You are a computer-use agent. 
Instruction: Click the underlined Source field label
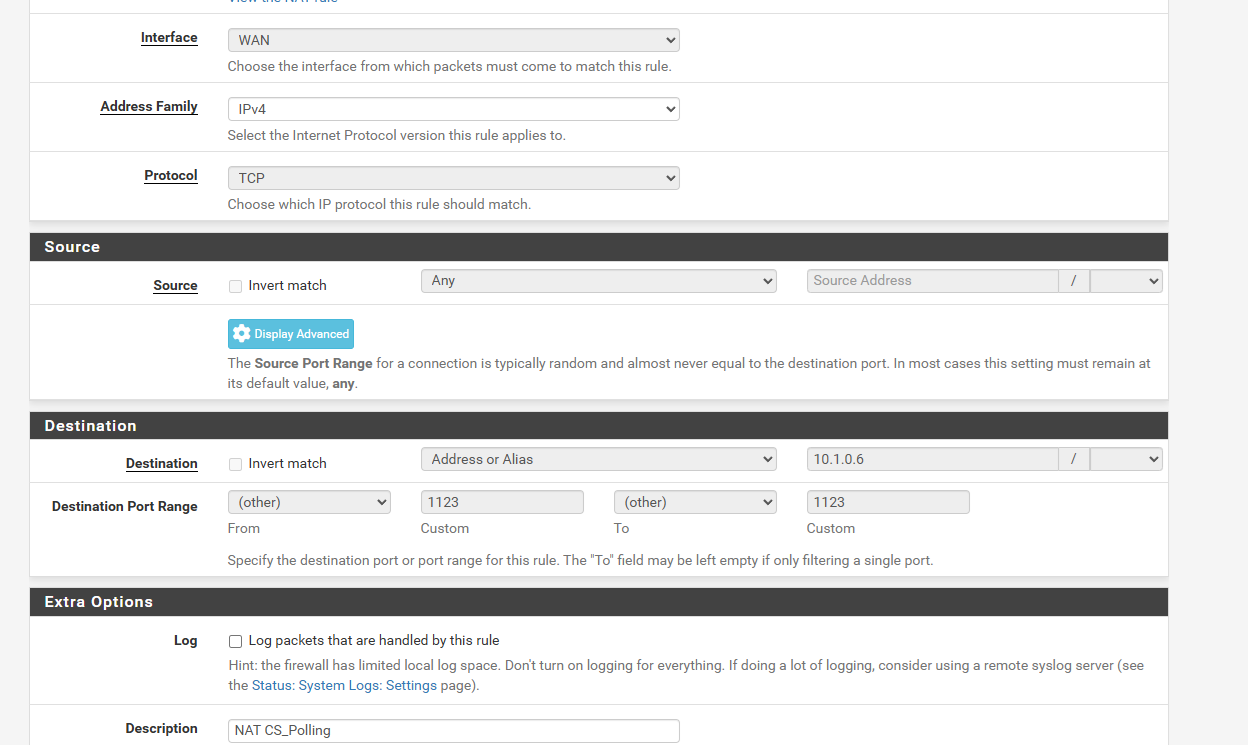pyautogui.click(x=175, y=286)
